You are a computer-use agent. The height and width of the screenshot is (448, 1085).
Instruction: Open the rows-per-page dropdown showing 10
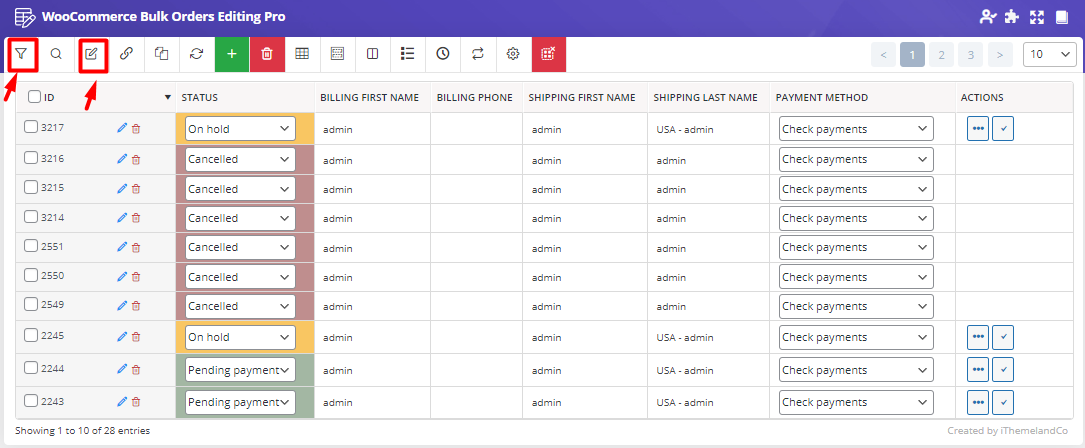tap(1050, 54)
